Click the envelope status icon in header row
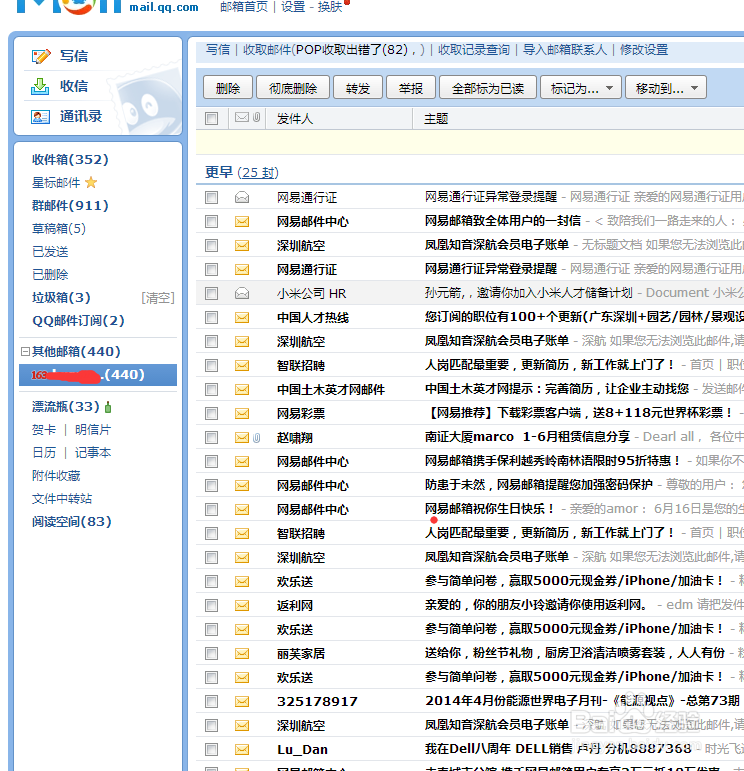 tap(241, 117)
